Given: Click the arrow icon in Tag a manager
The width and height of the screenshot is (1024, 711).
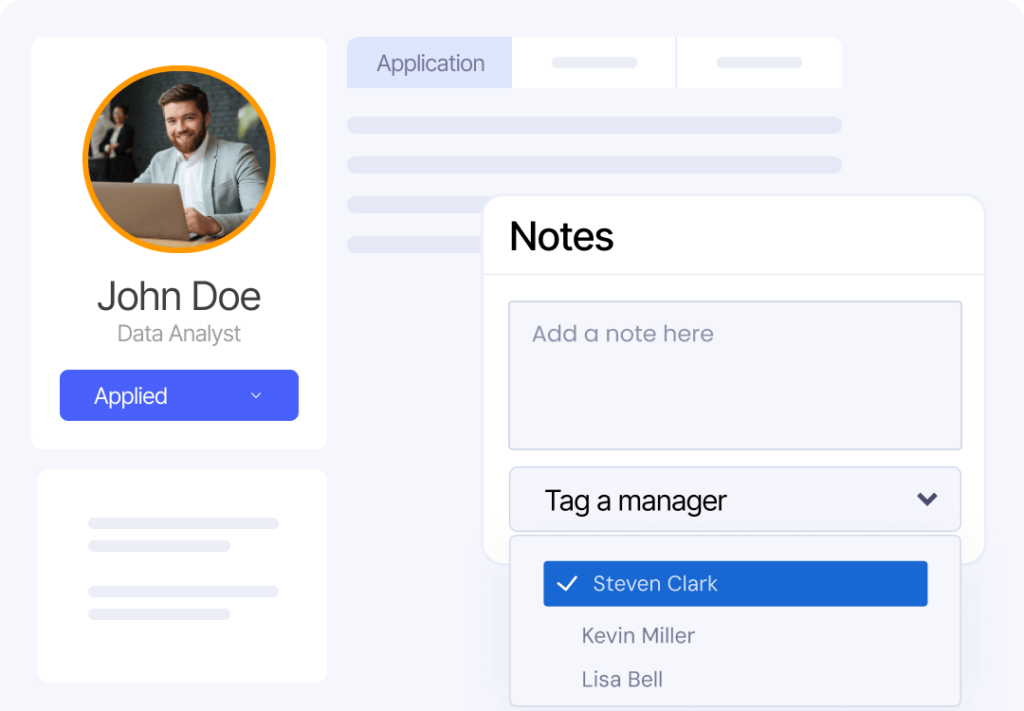Looking at the screenshot, I should (x=927, y=499).
